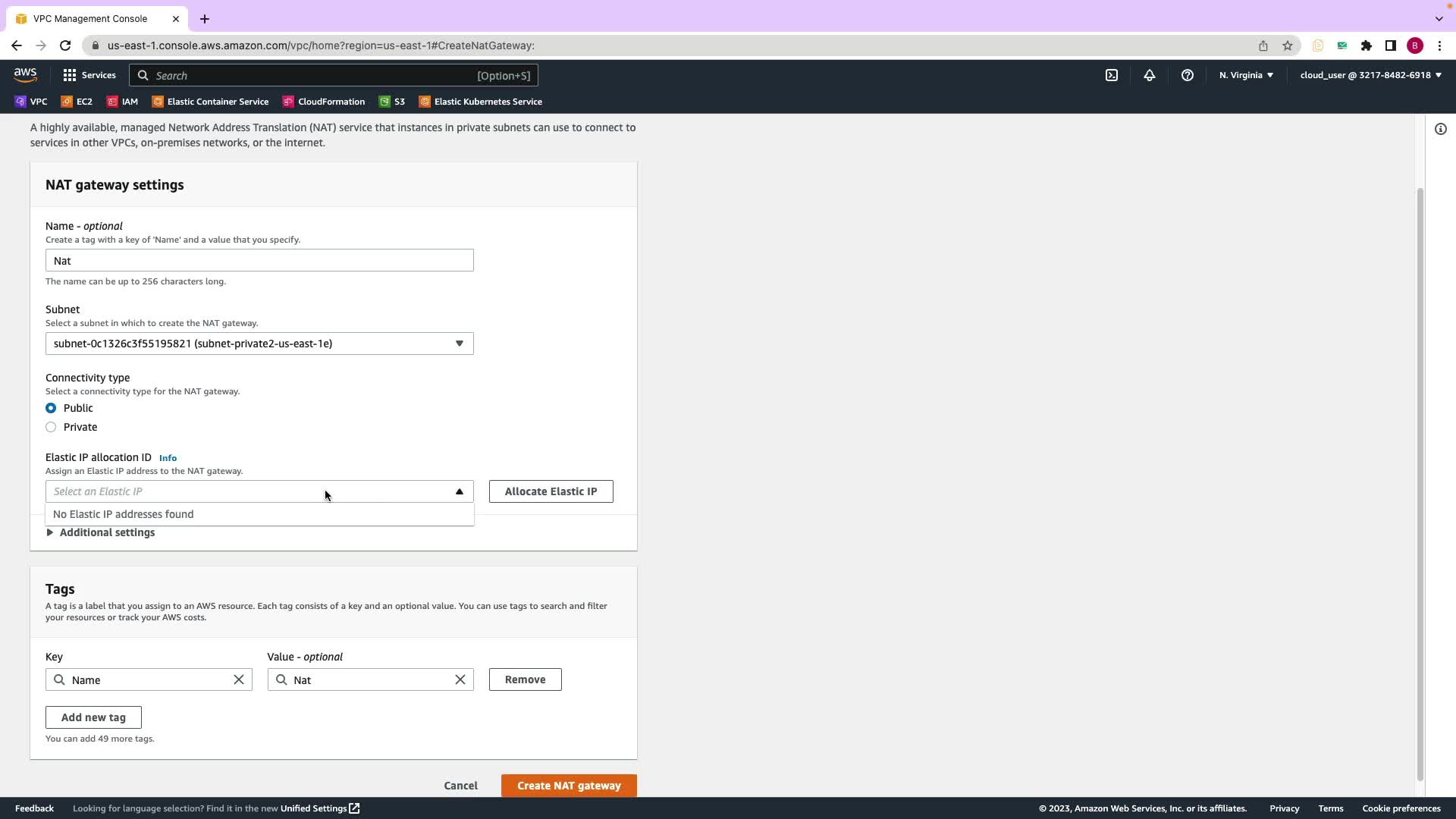Viewport: 1456px width, 819px height.
Task: Open CloudFormation shortcut in favorites bar
Action: [x=324, y=102]
